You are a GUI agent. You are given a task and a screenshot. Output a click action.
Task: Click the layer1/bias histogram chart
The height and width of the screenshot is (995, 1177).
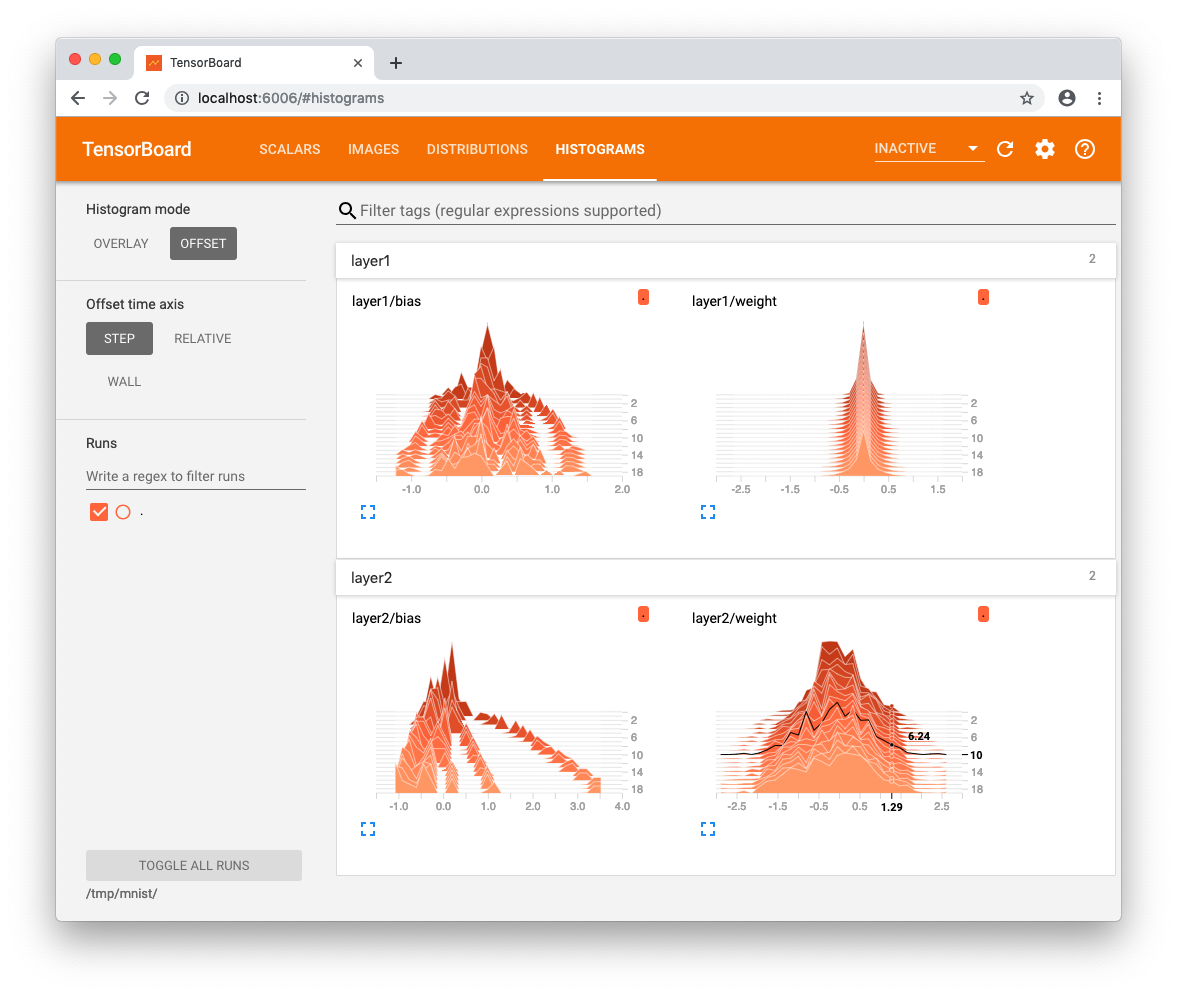click(x=499, y=409)
